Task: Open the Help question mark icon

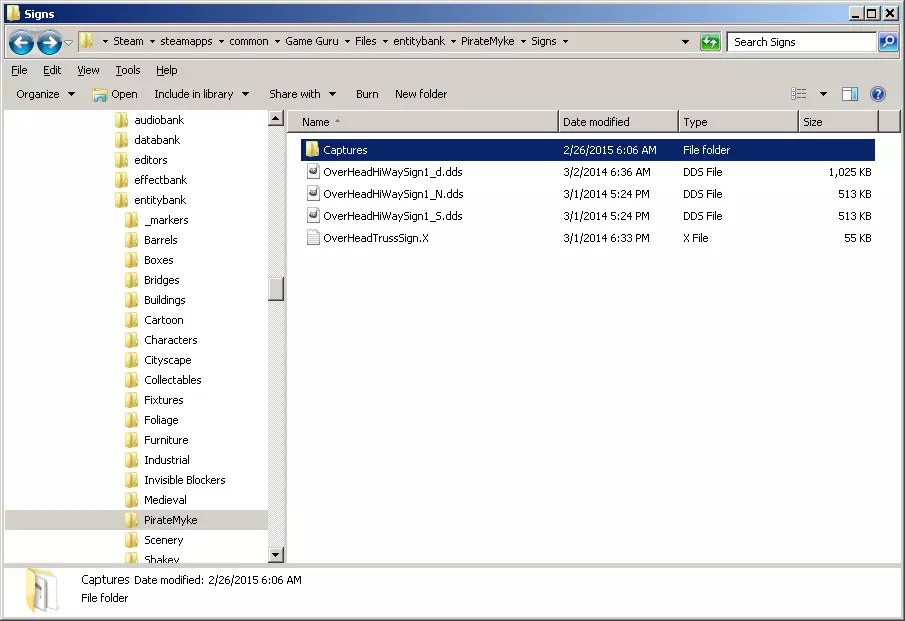Action: point(878,94)
